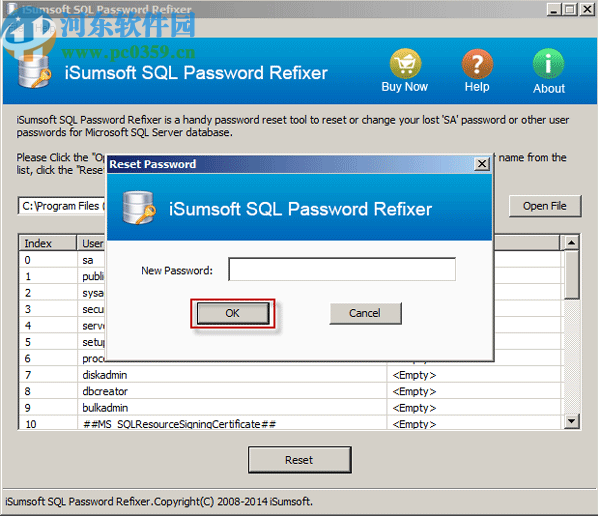This screenshot has height=518, width=598.
Task: Click the User column header
Action: [92, 243]
